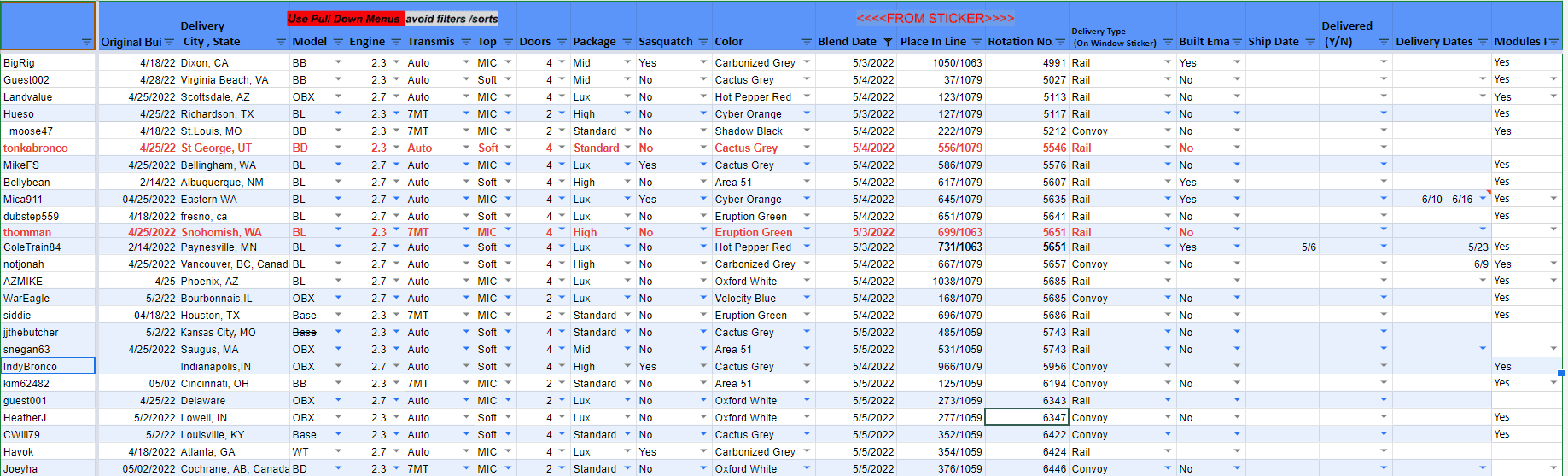Screen dimensions: 1568x476
Task: Select the thomman username cell
Action: 48,232
